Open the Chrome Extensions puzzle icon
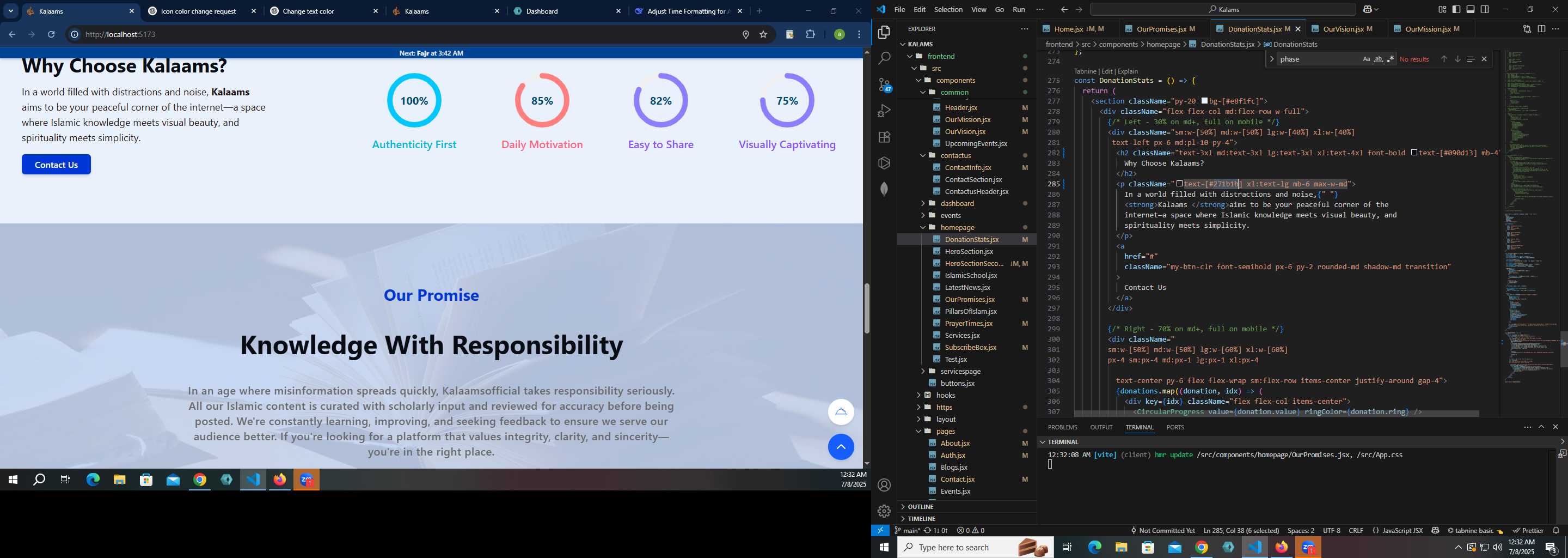 [x=810, y=35]
